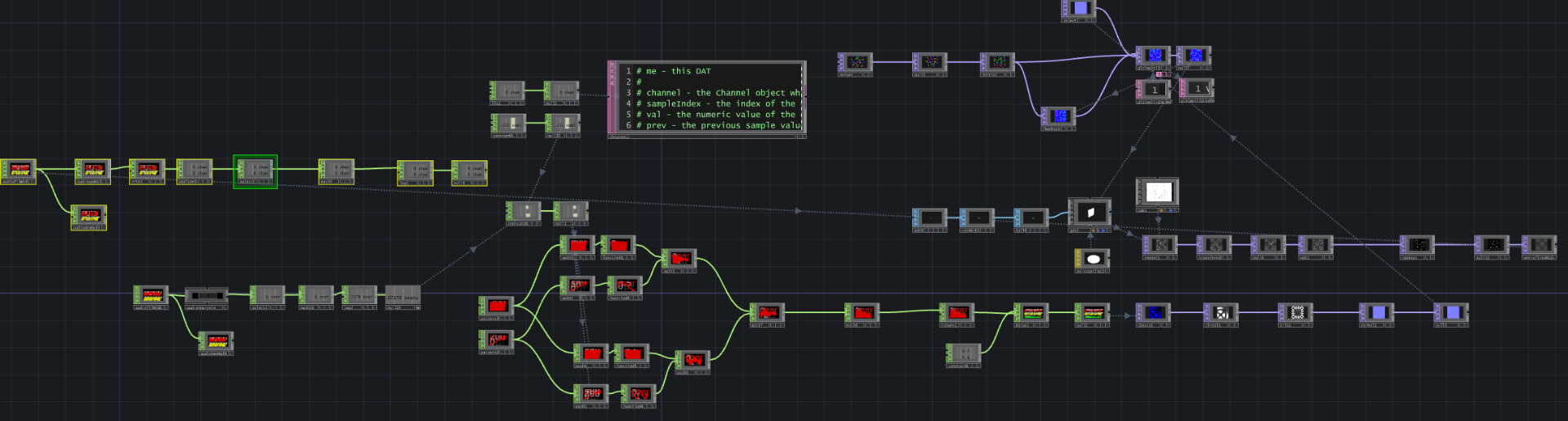
Task: Select the pattern1 CHOP node
Action: tap(497, 307)
